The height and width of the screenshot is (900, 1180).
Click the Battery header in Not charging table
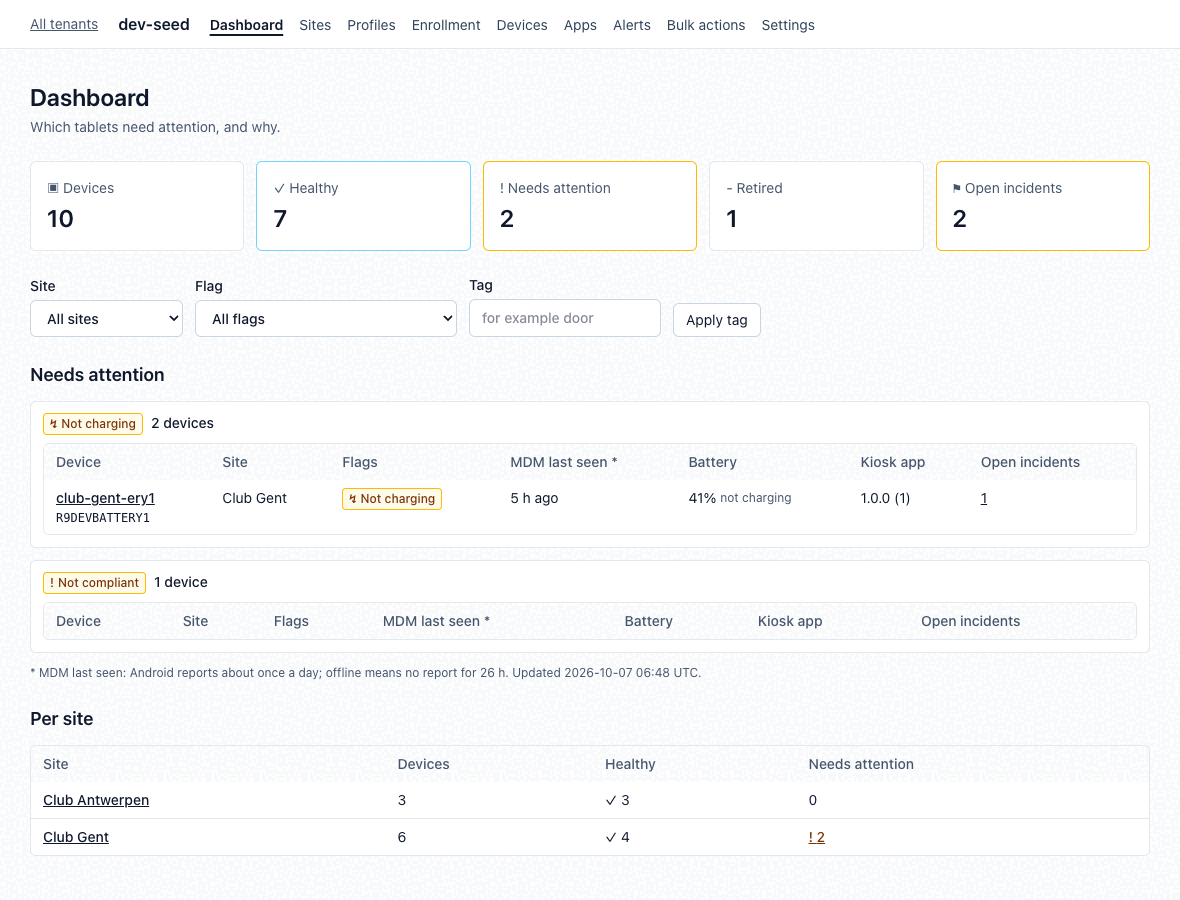(713, 462)
